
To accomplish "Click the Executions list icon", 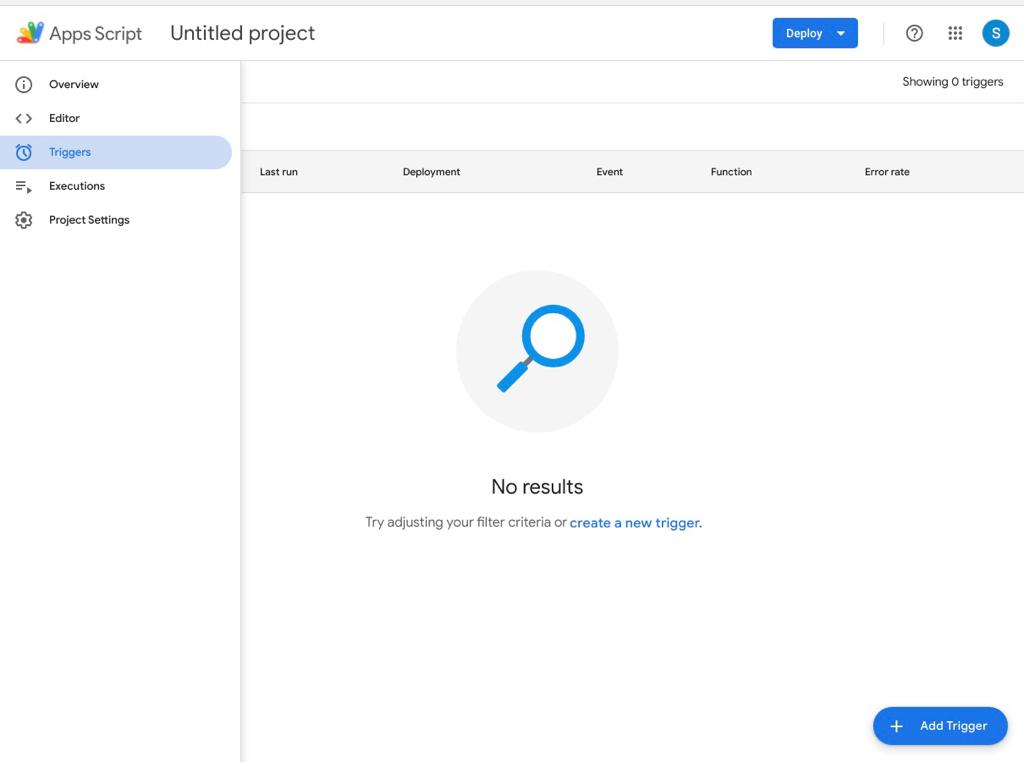I will (24, 187).
